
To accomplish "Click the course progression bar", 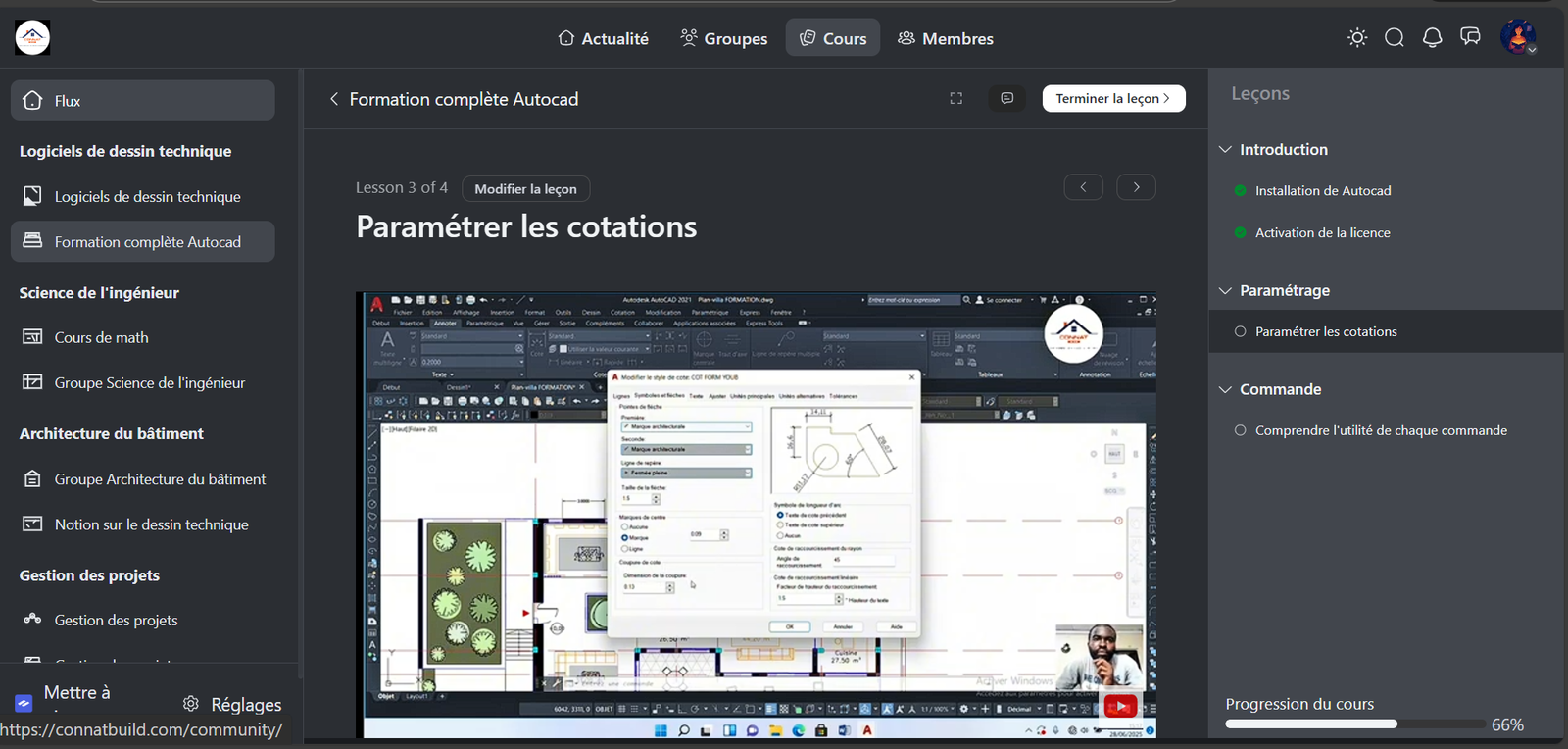I will pos(1353,724).
